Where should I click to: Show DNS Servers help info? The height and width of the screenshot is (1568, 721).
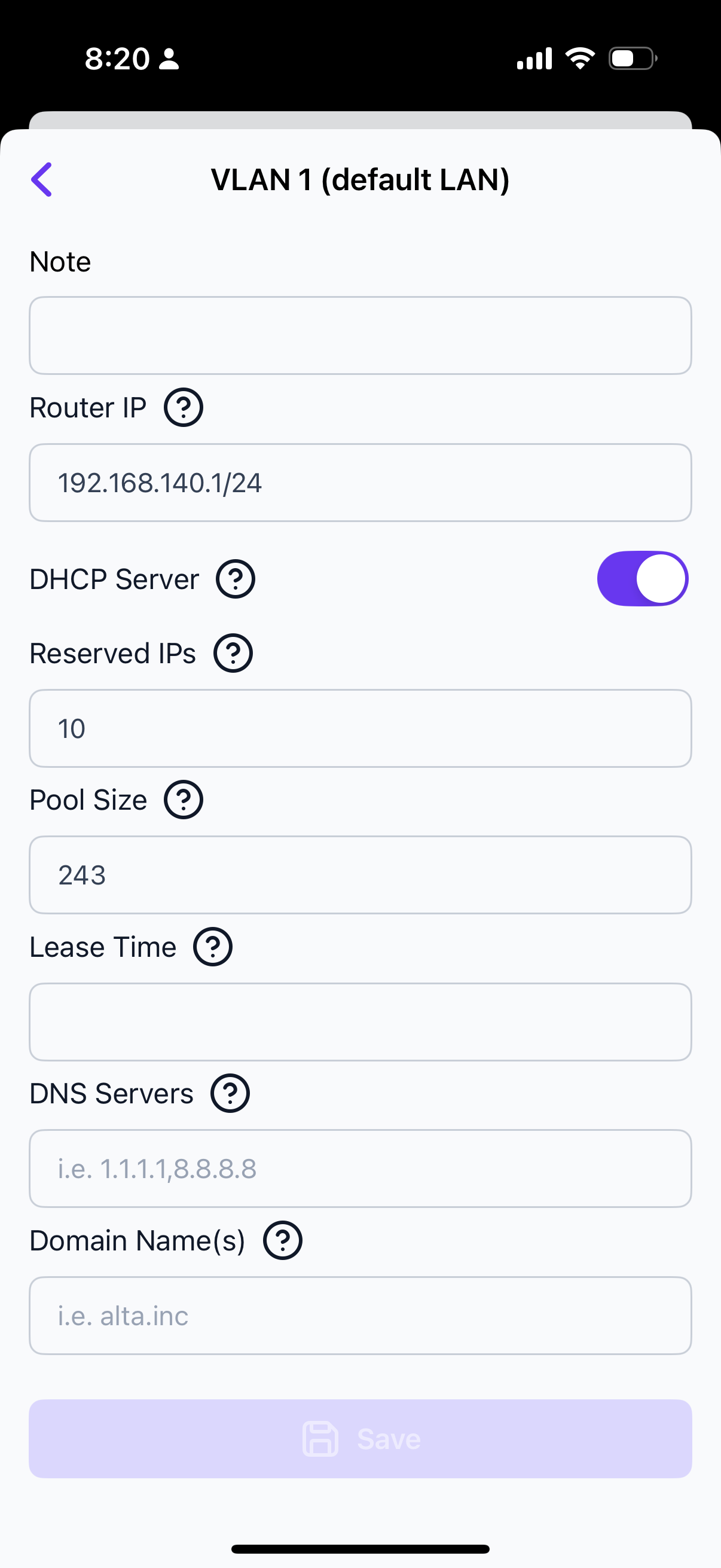click(x=230, y=1093)
